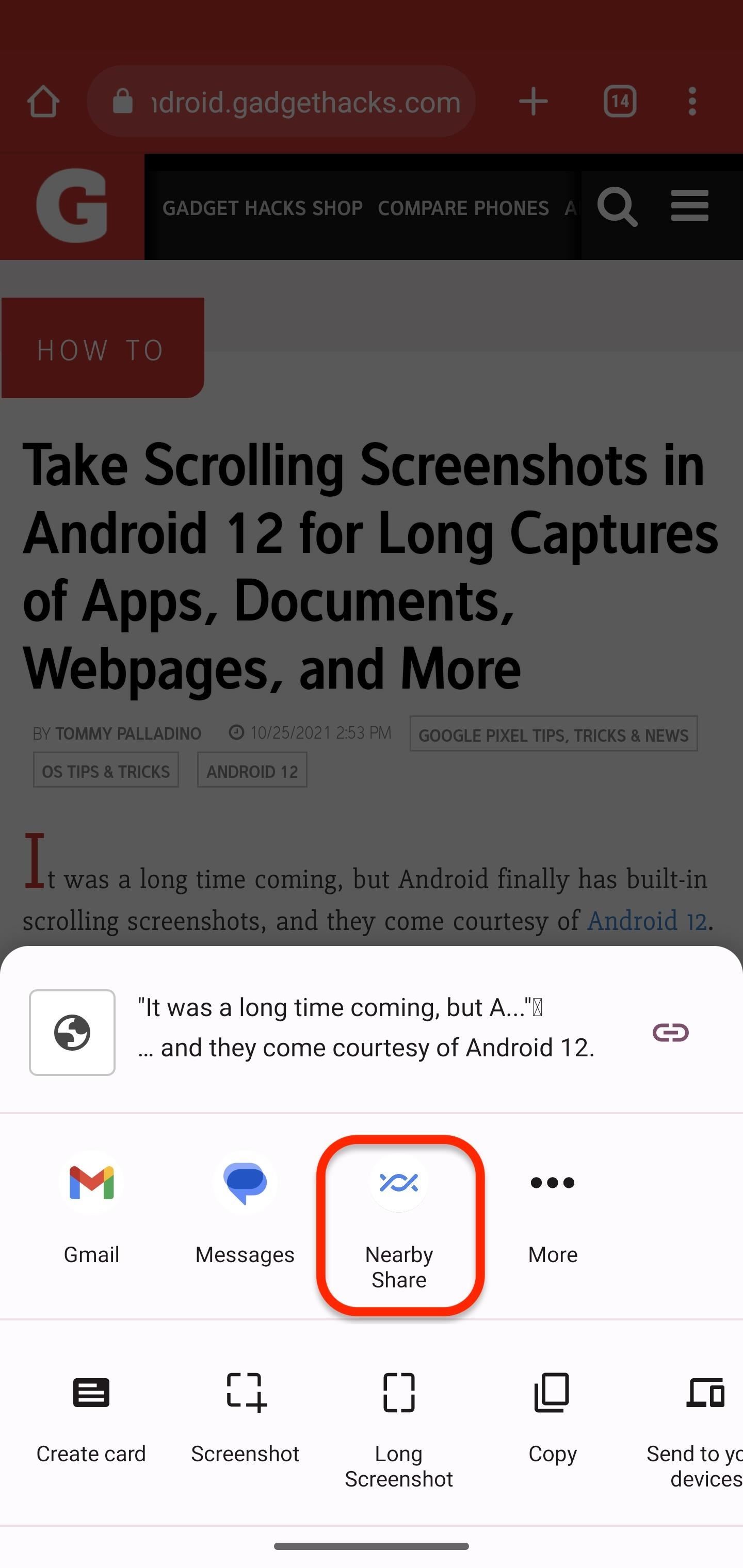This screenshot has width=743, height=1568.
Task: Go to Chrome home page
Action: click(x=43, y=101)
